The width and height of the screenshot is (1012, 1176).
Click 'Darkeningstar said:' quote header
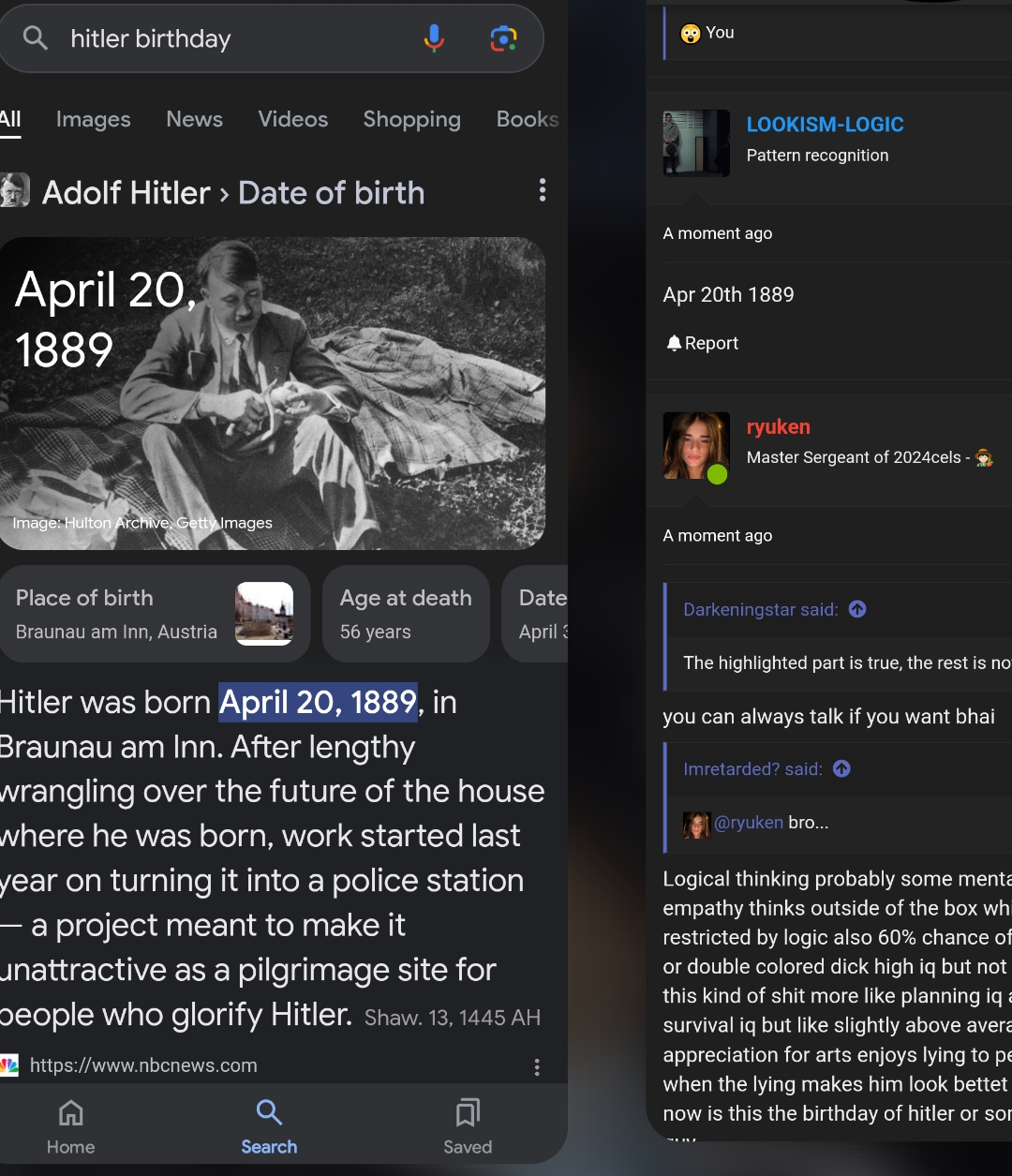761,610
